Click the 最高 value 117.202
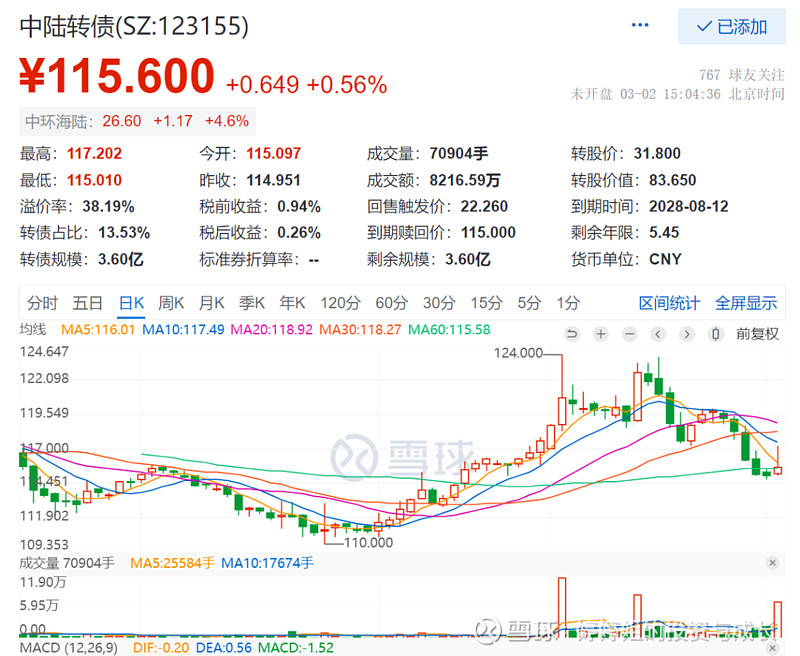 pos(94,154)
